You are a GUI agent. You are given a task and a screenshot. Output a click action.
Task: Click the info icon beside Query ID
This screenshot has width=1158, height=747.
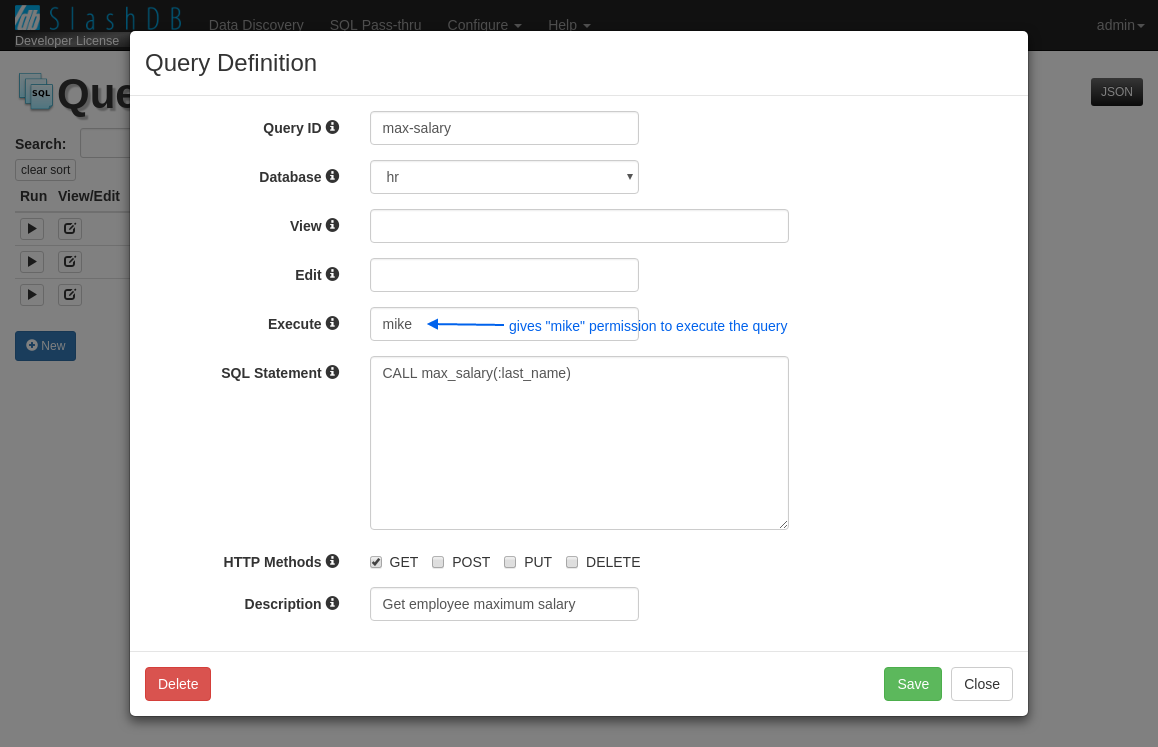(332, 127)
